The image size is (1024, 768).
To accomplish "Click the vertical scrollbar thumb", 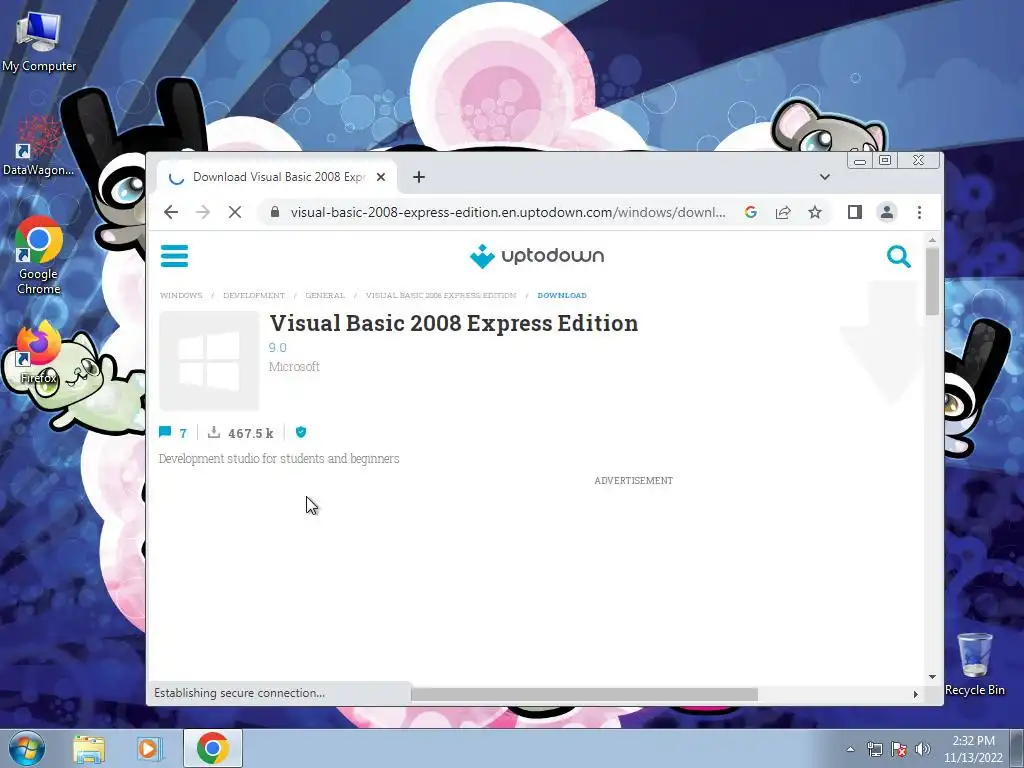I will [x=932, y=281].
